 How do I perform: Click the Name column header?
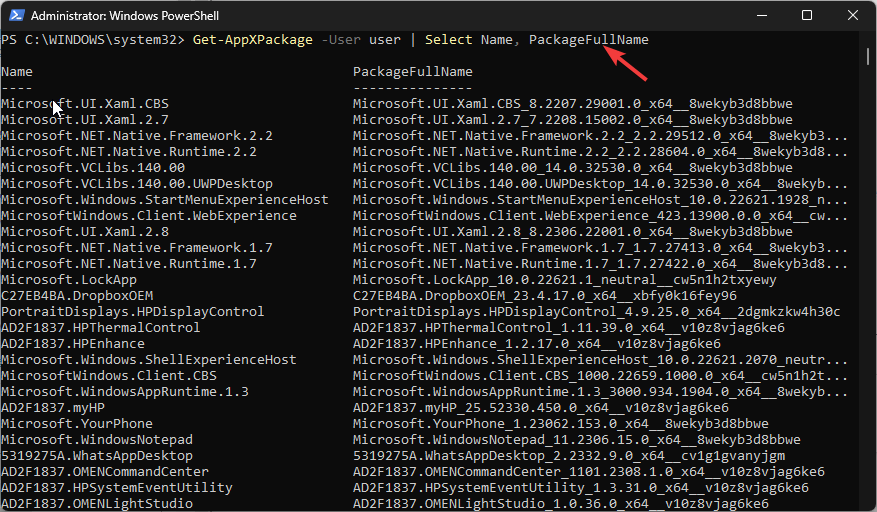[x=17, y=72]
